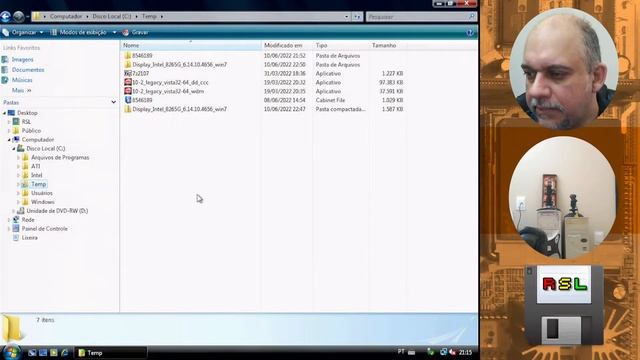Click the size value 97.383 KB

tap(391, 82)
